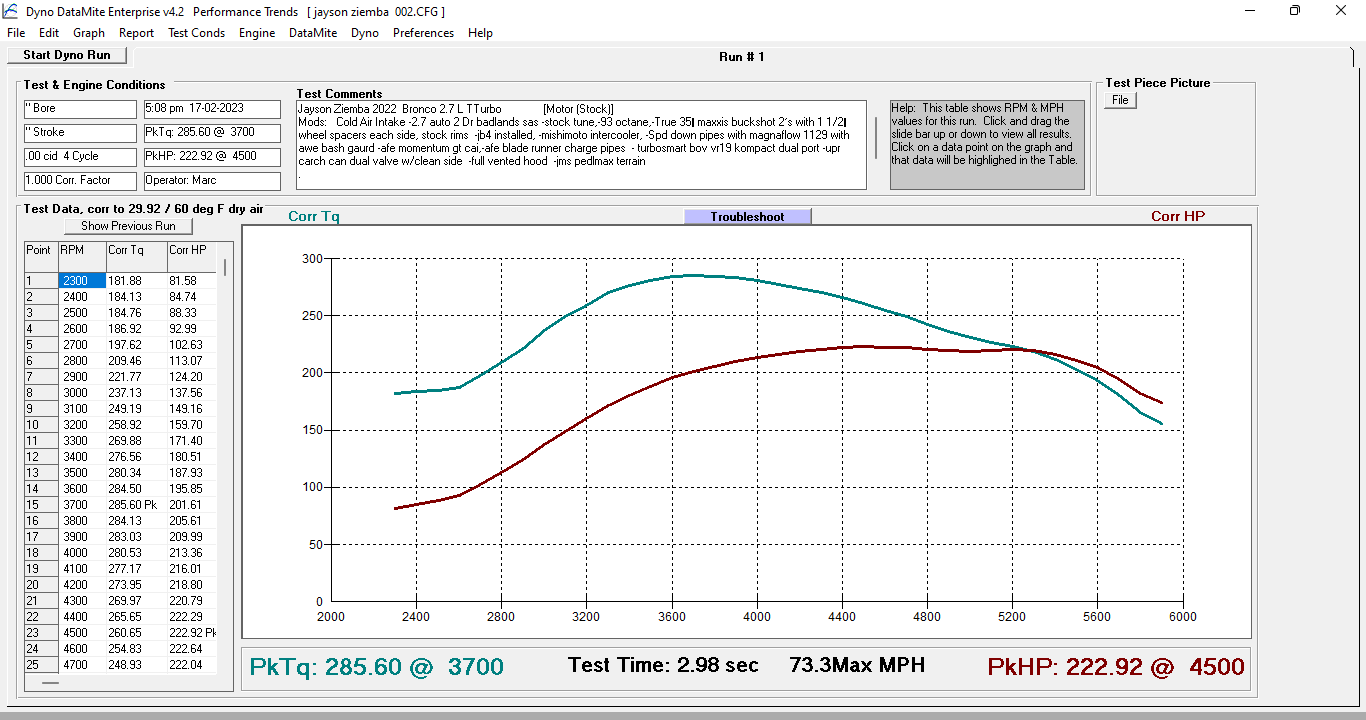Click the RPM column header
Screen dimensions: 1366x720
81,257
